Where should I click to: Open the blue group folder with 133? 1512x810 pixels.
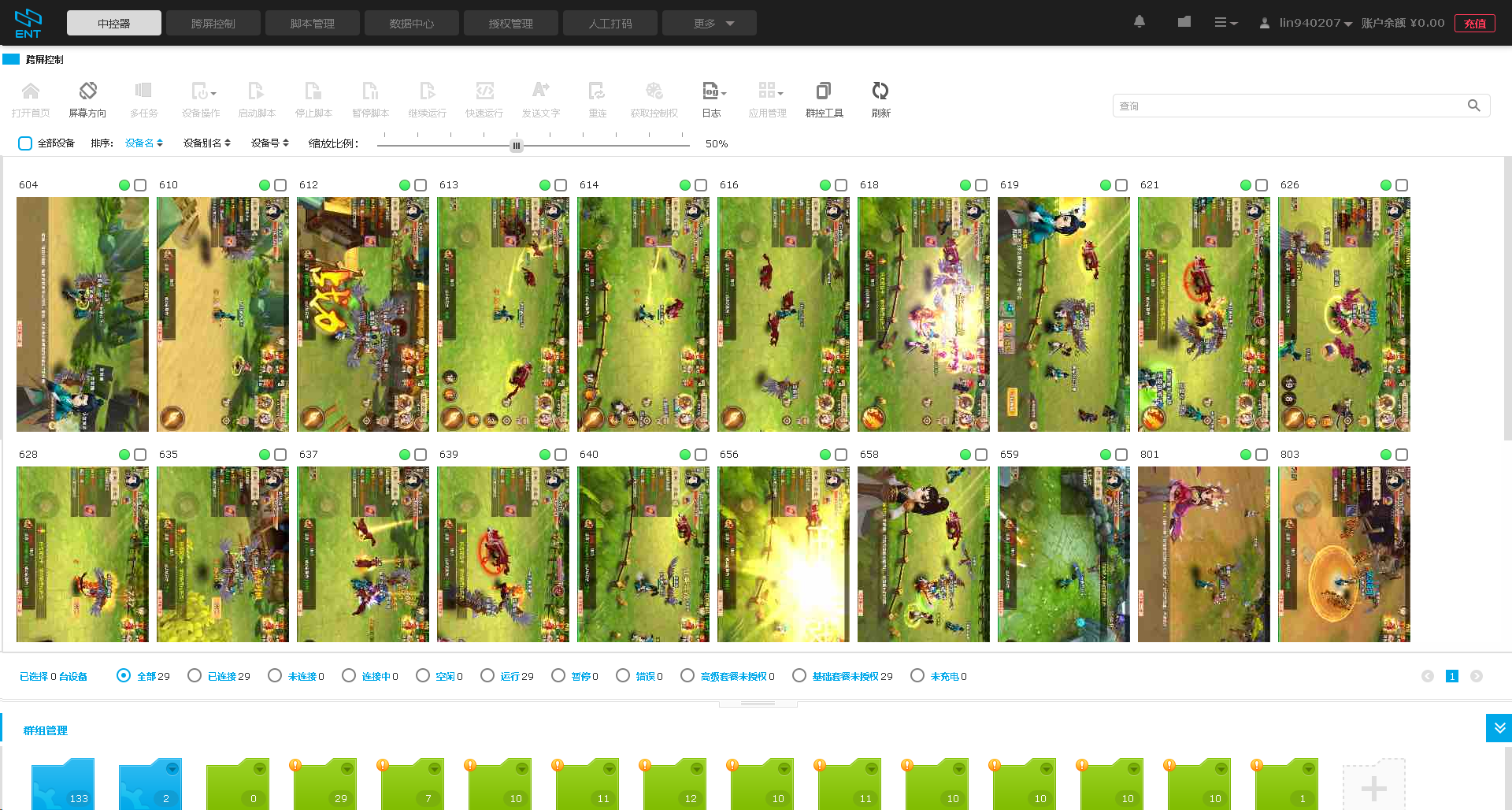click(63, 784)
